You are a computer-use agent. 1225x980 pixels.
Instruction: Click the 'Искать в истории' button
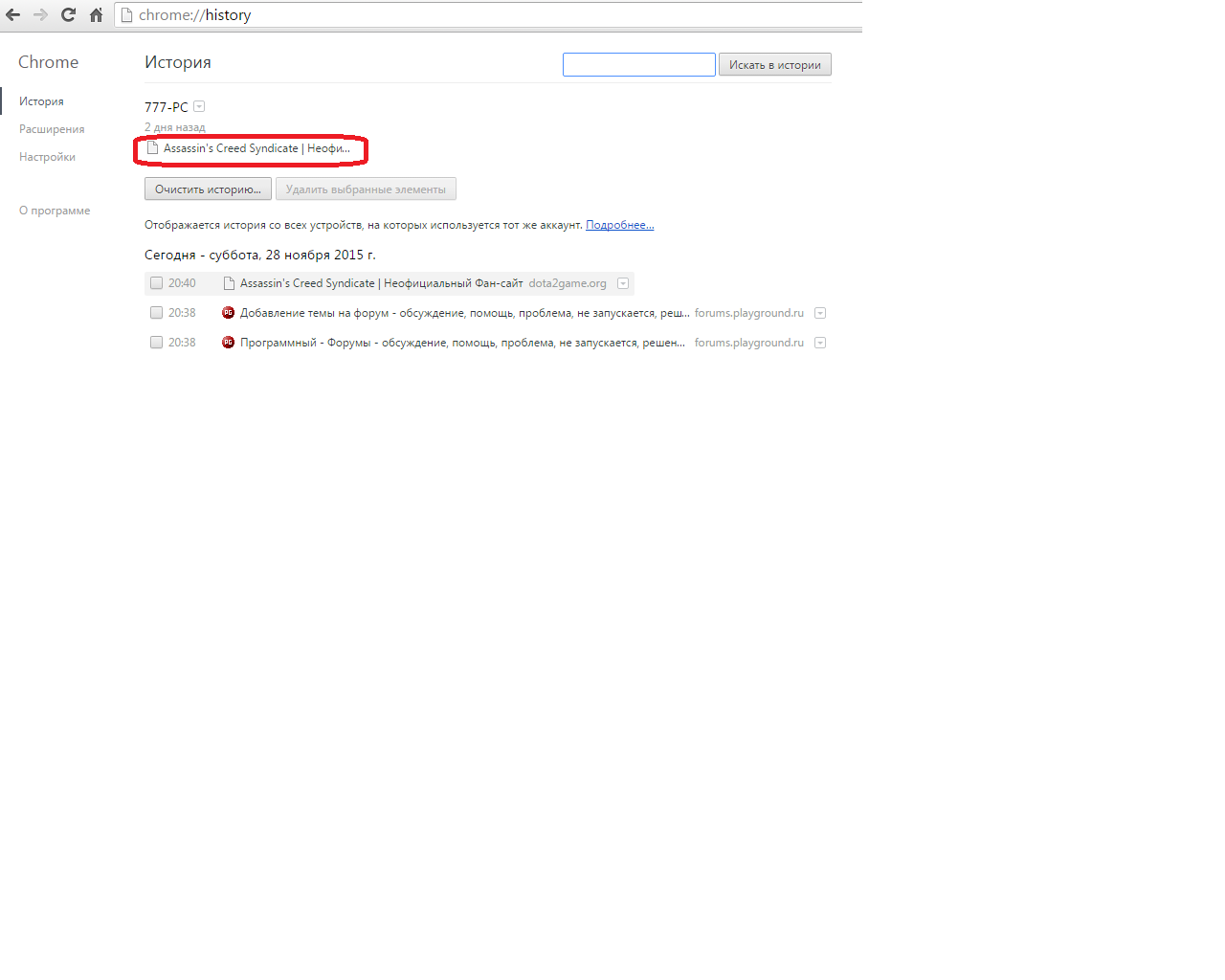point(775,64)
